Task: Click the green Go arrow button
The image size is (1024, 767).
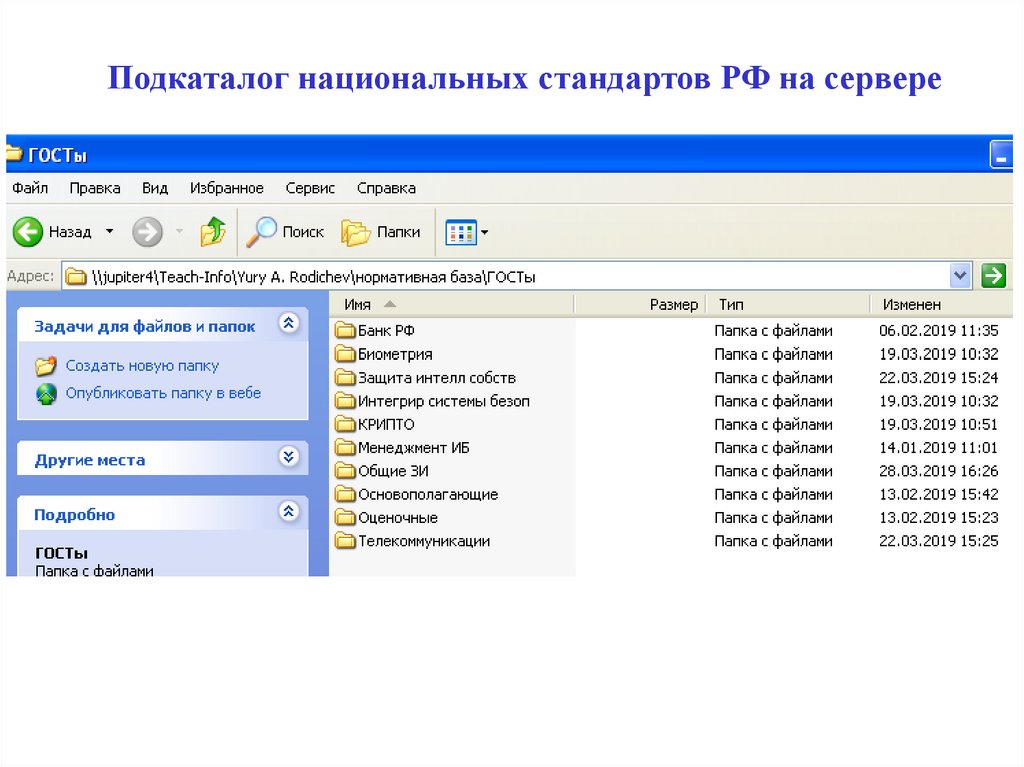Action: coord(993,276)
